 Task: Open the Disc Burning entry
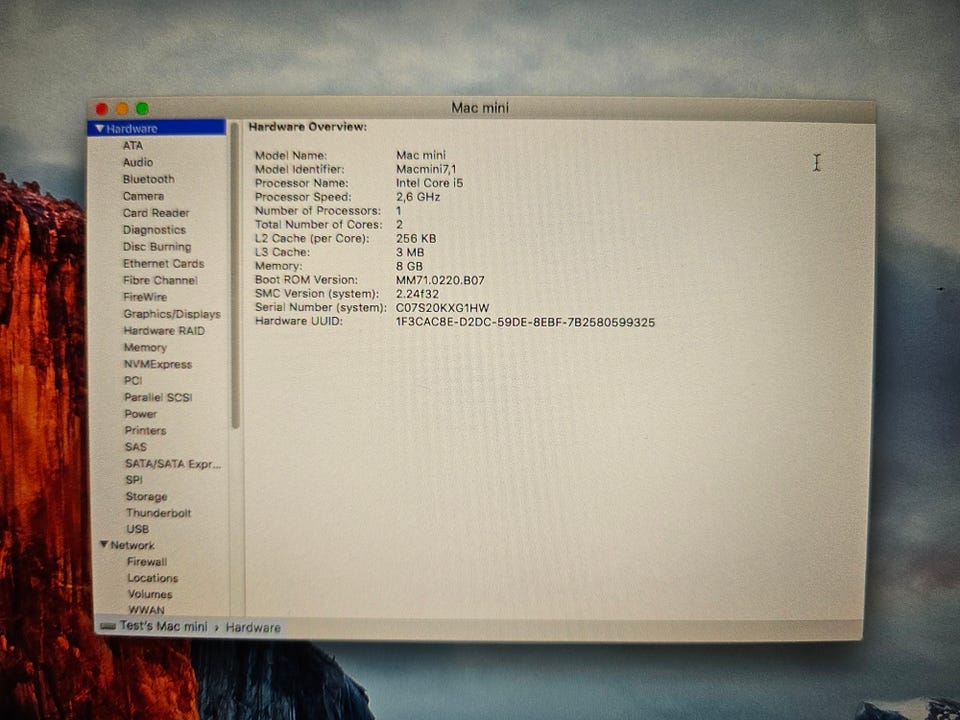tap(157, 247)
